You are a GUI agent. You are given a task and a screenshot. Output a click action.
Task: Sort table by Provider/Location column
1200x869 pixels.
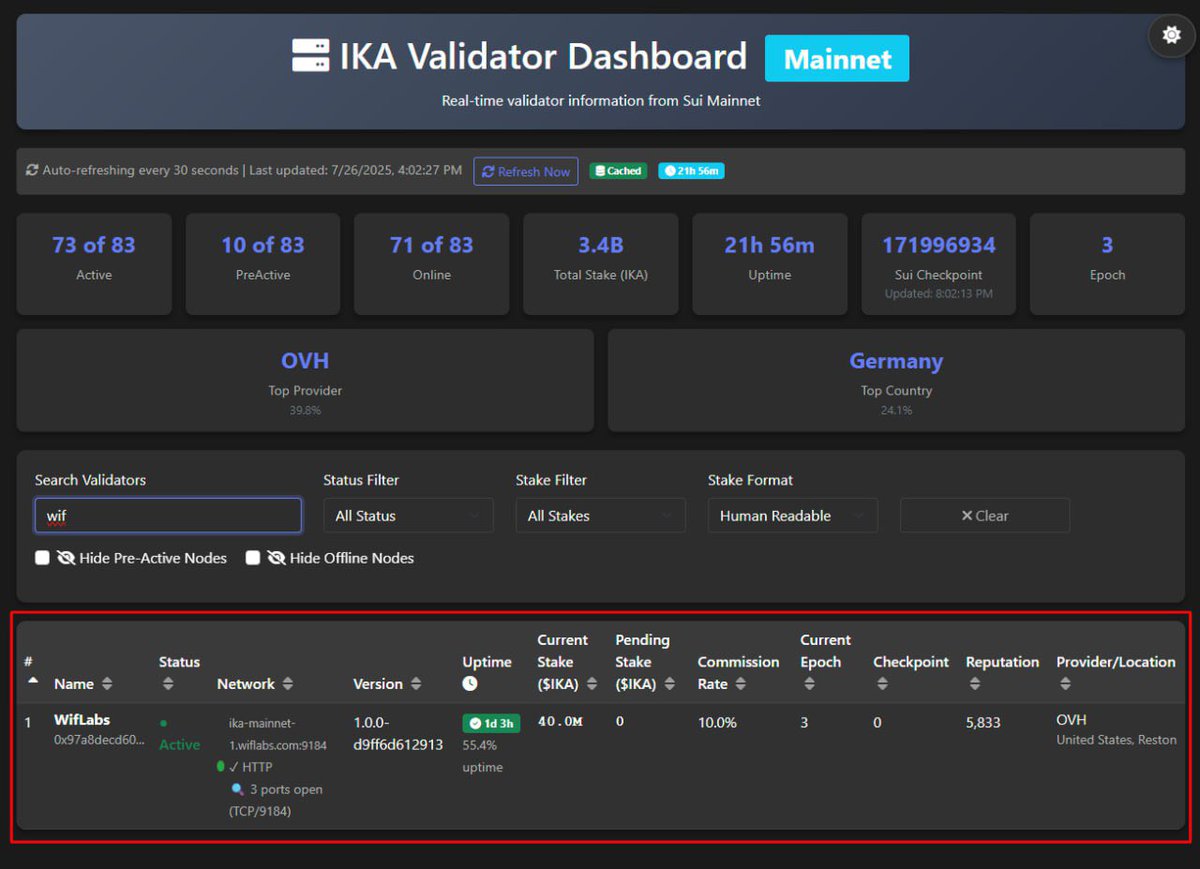pos(1065,684)
